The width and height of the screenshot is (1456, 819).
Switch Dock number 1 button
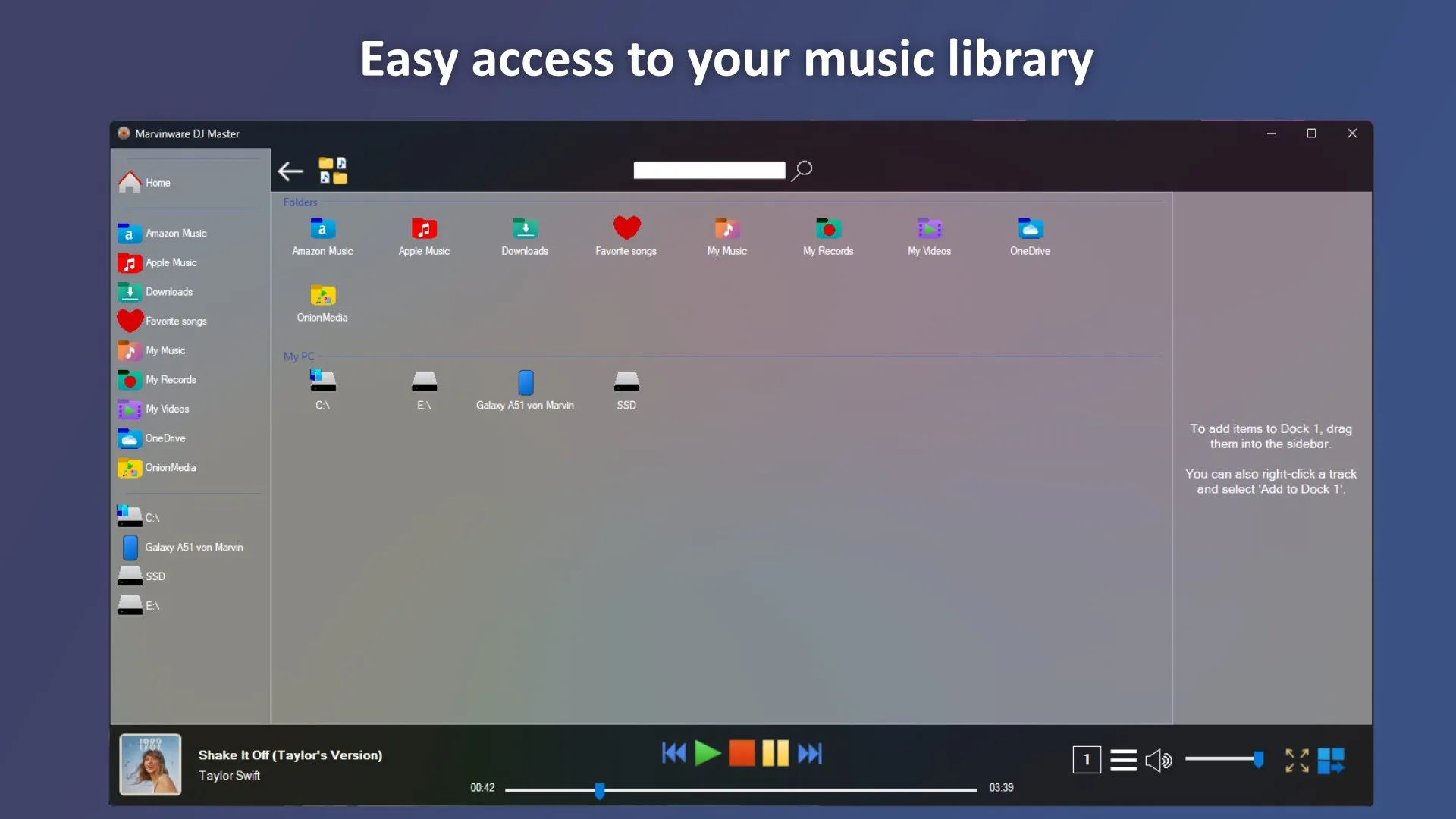[1087, 760]
